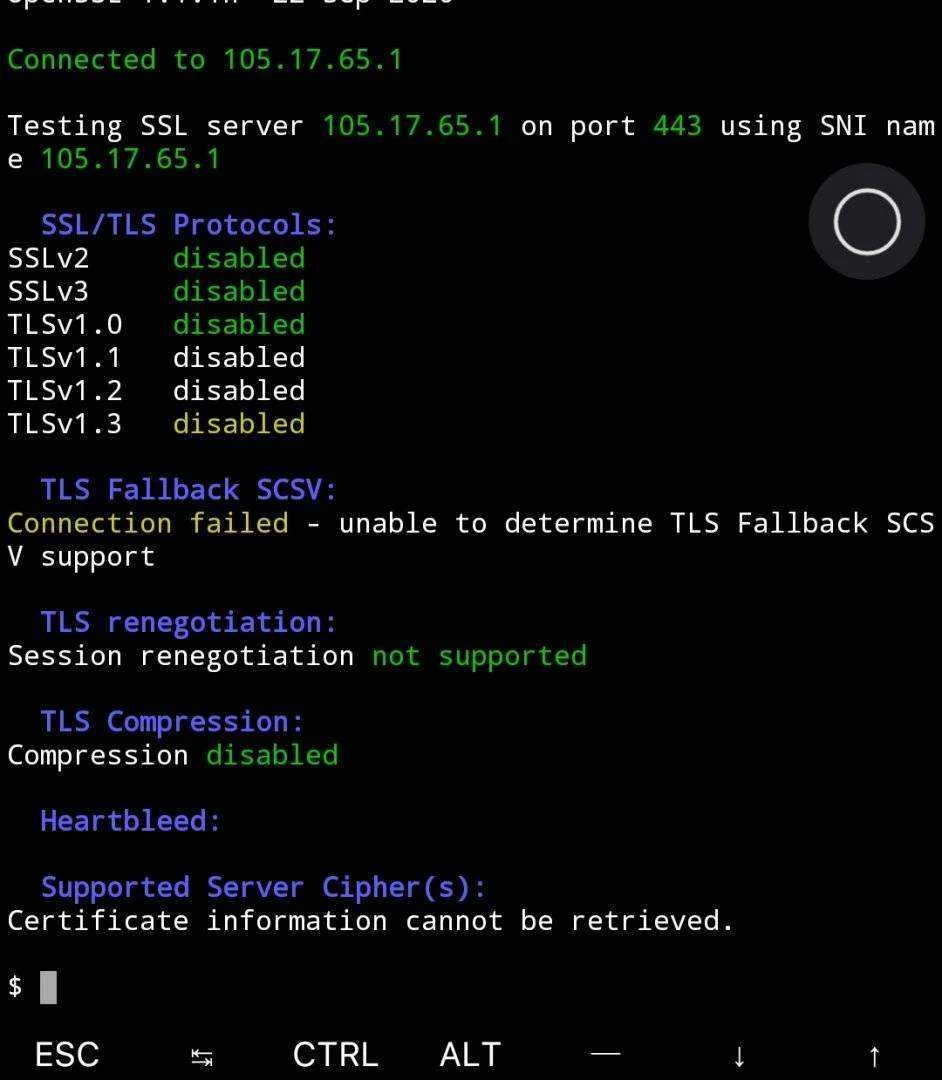Tap the disabled status next to SSLv2
The height and width of the screenshot is (1080, 942).
point(239,258)
